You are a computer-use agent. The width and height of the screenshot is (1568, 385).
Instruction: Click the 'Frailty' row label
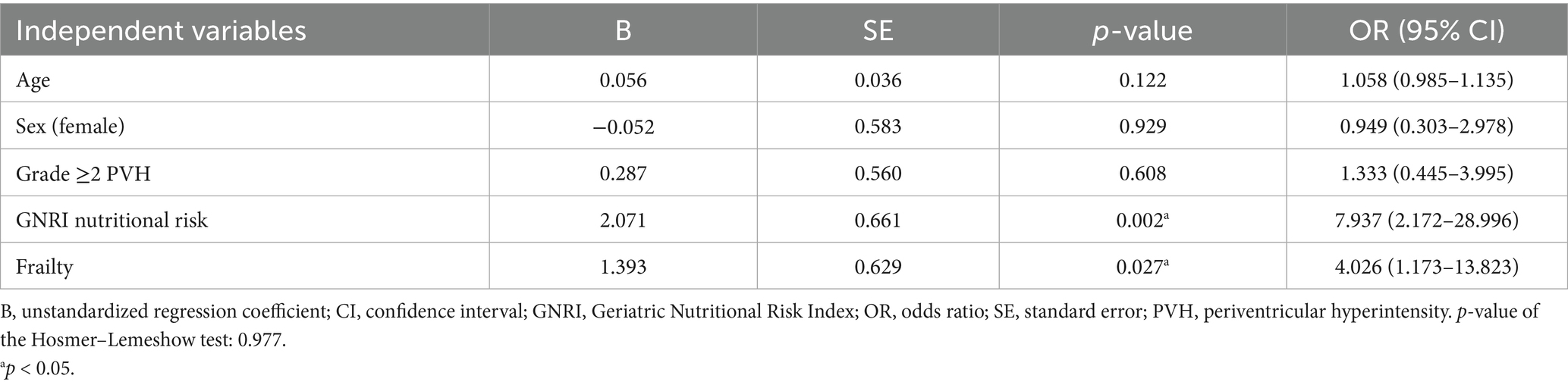(45, 267)
